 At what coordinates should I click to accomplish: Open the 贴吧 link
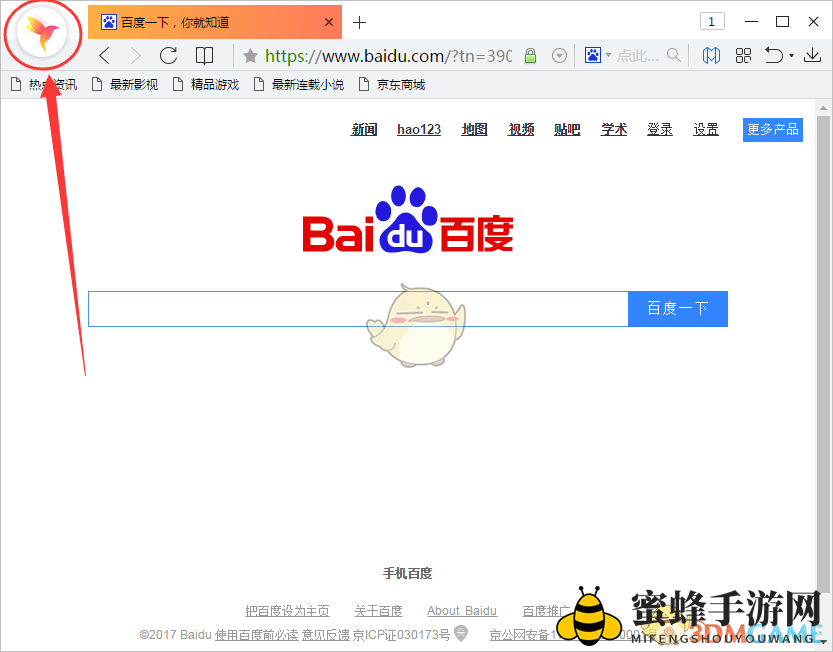coord(567,129)
